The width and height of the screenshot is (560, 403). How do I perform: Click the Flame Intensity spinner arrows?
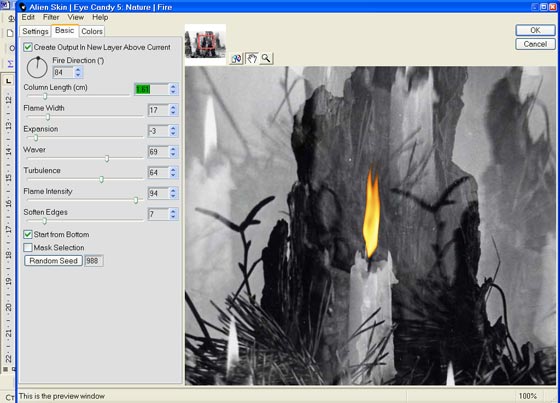[173, 193]
